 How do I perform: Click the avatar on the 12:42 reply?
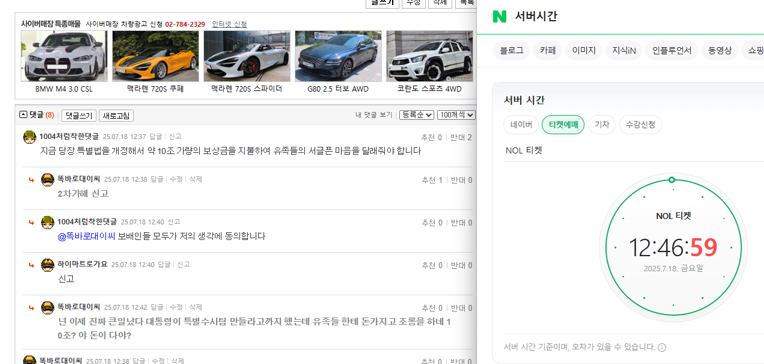(x=47, y=307)
